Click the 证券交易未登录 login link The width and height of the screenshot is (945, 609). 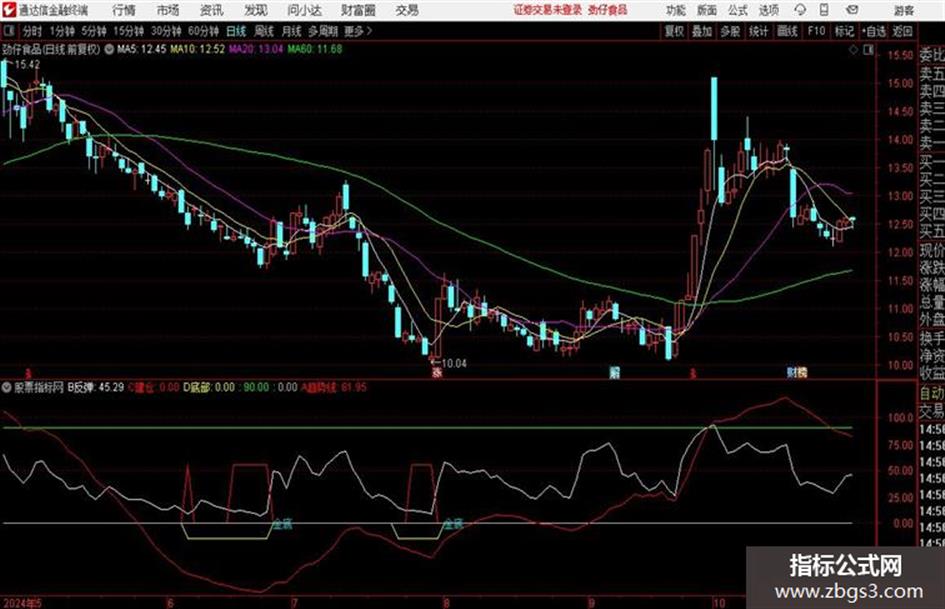click(x=548, y=10)
